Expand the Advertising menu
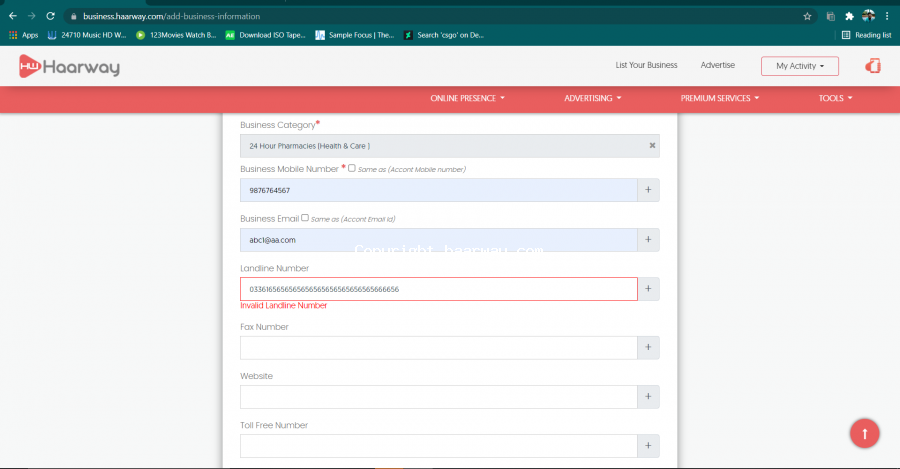Image resolution: width=900 pixels, height=469 pixels. [592, 98]
